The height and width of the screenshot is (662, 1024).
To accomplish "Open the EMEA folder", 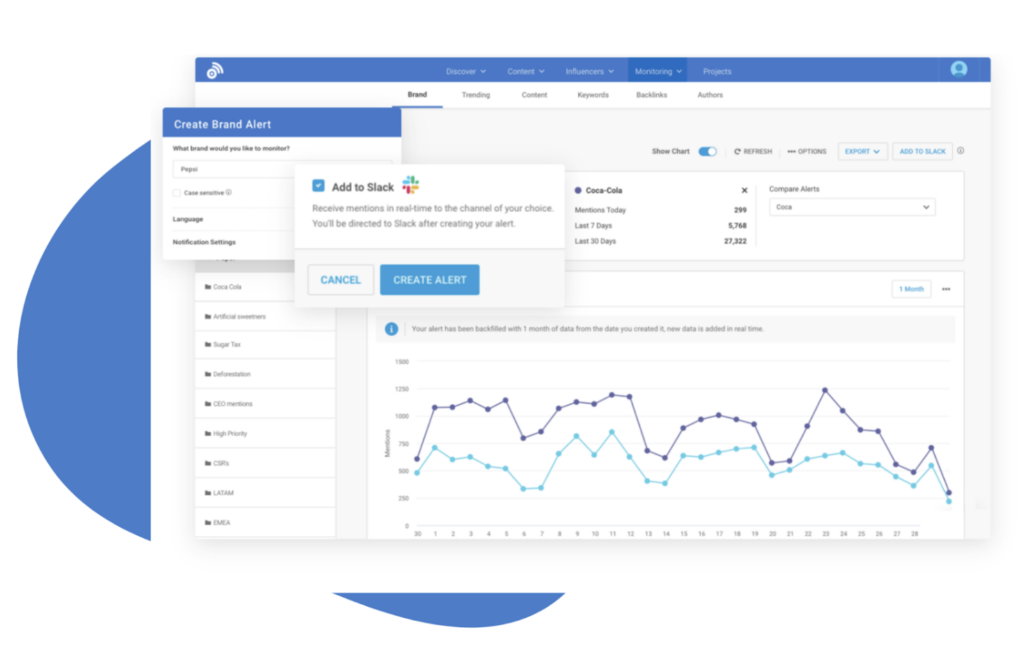I will click(265, 523).
